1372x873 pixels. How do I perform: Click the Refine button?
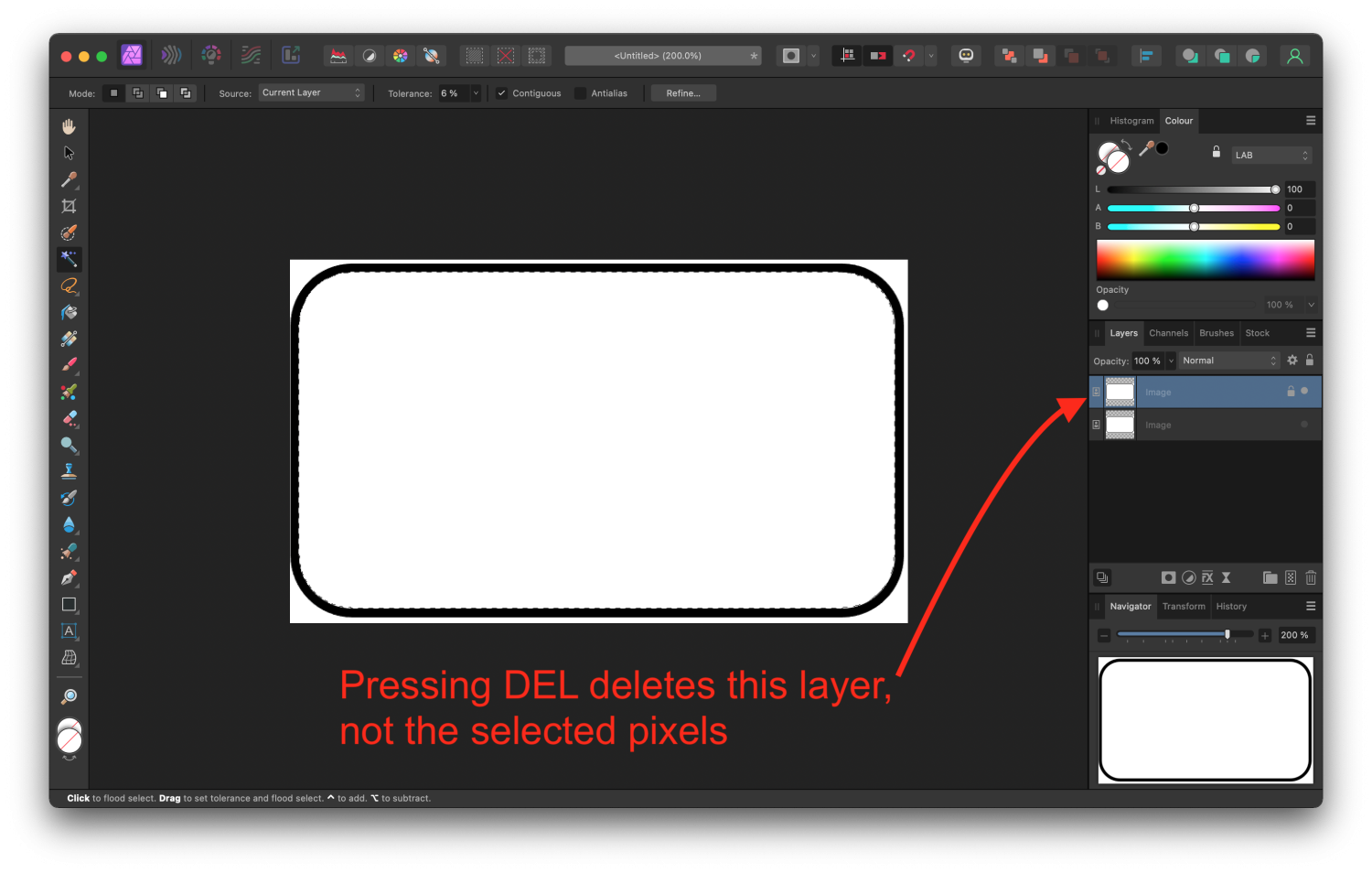click(682, 92)
